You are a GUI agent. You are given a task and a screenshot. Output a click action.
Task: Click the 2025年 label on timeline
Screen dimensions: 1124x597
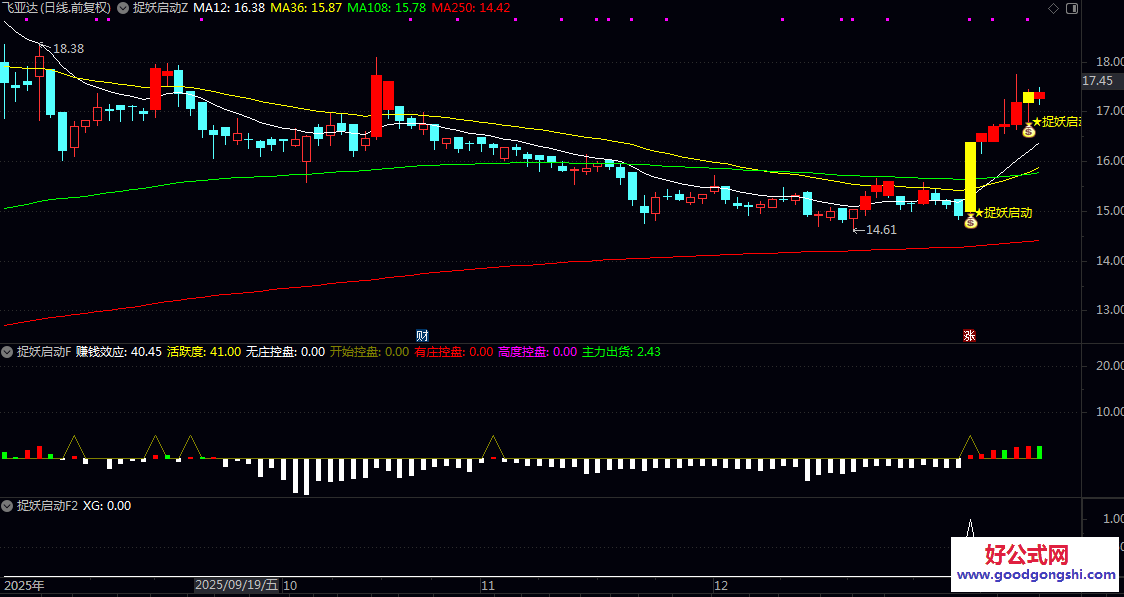(24, 585)
